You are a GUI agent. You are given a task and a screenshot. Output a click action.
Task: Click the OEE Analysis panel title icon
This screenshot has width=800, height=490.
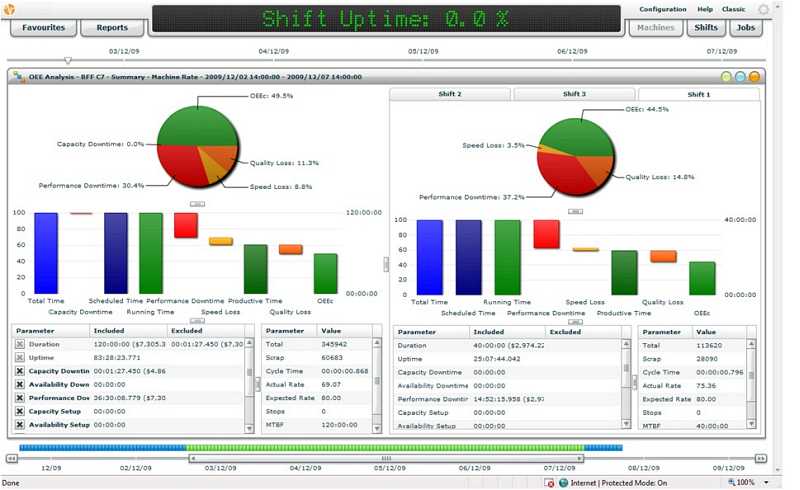tap(19, 77)
